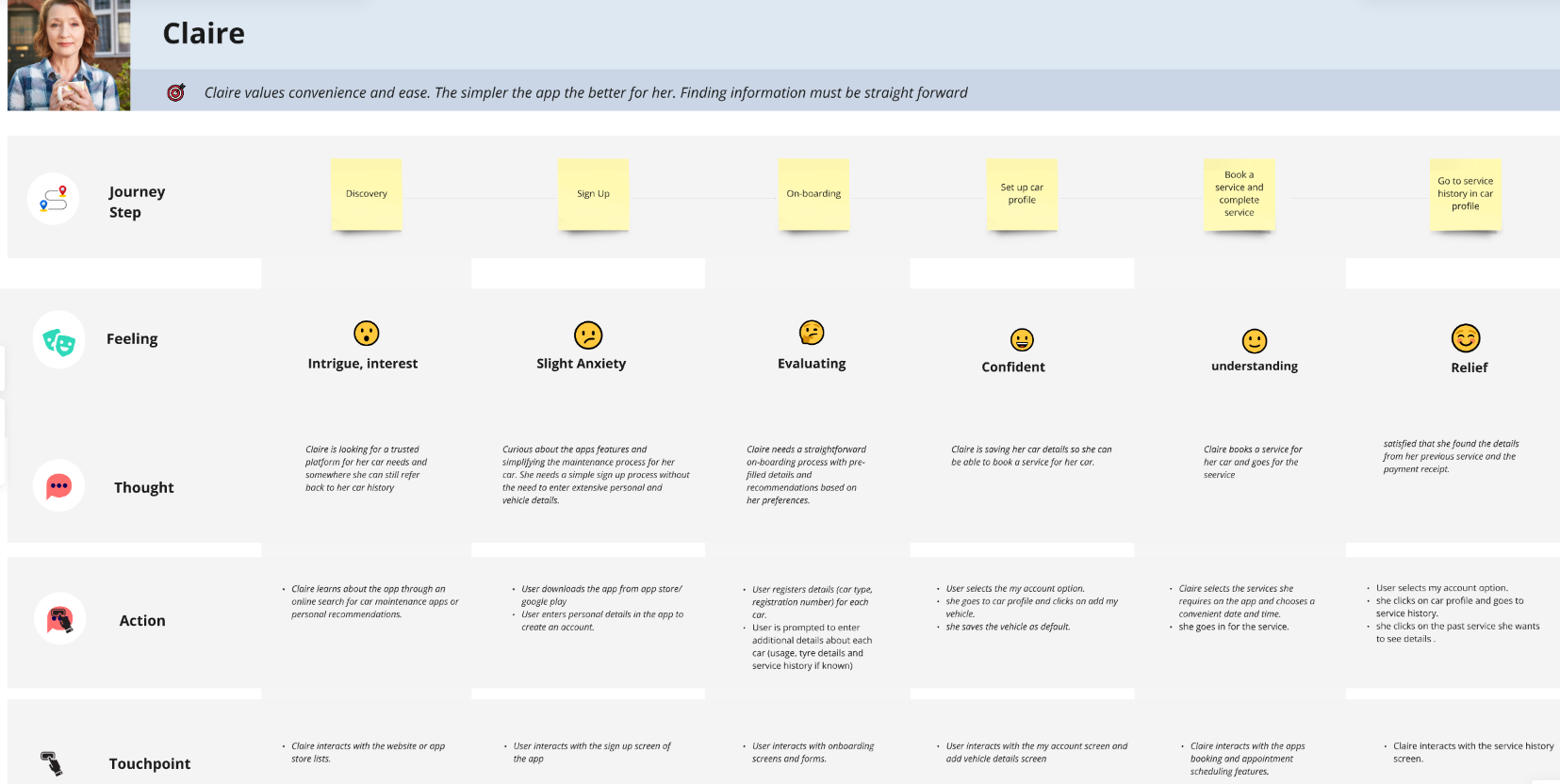
Task: Click the action text 'Claire learns about the app'
Action: [x=375, y=601]
